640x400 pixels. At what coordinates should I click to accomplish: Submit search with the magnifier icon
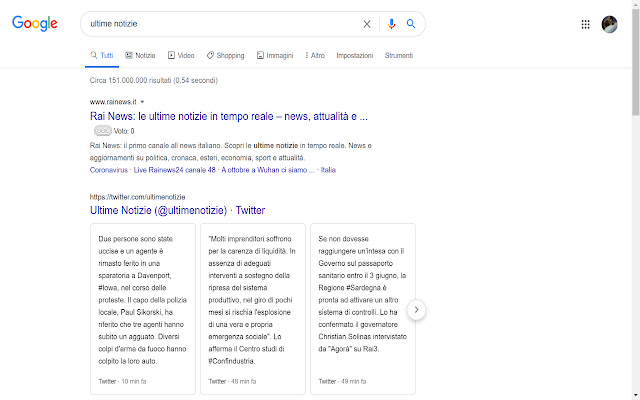coord(411,24)
